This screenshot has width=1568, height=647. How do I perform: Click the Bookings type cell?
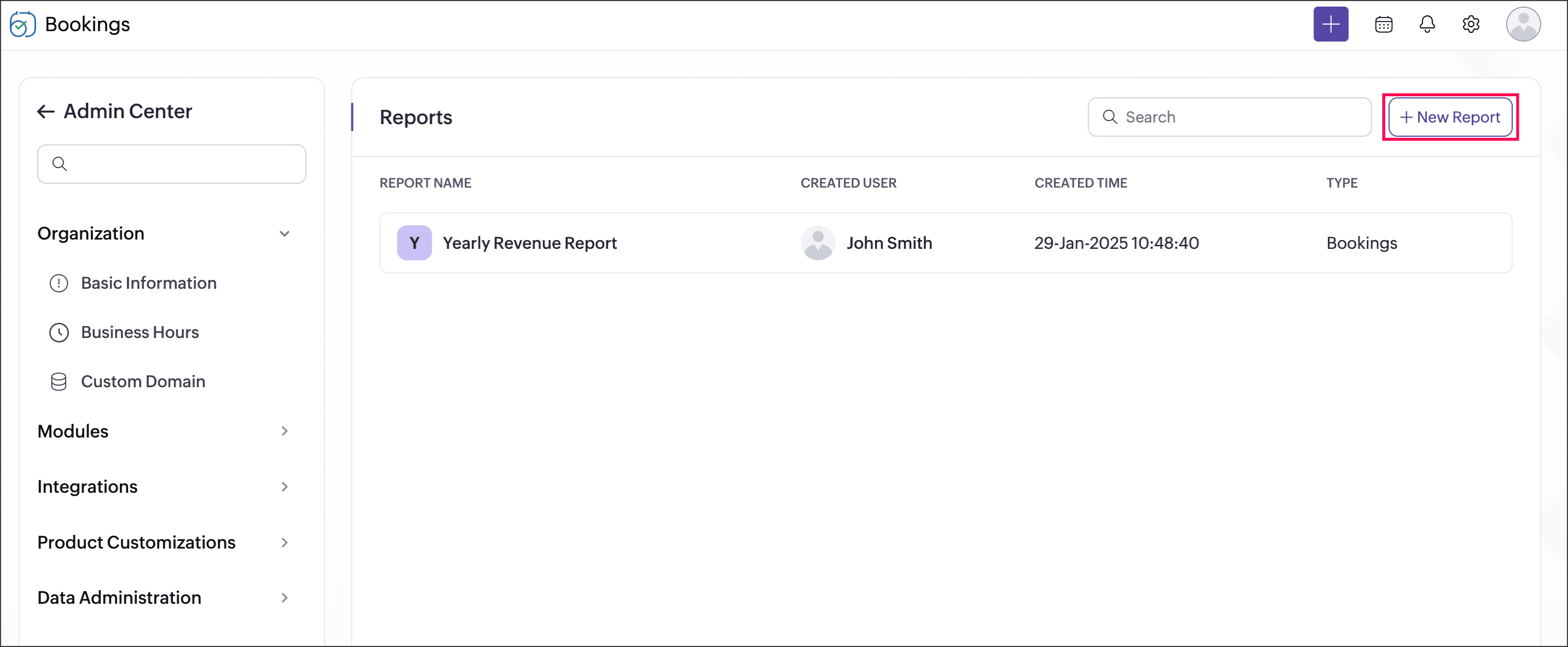pos(1362,243)
